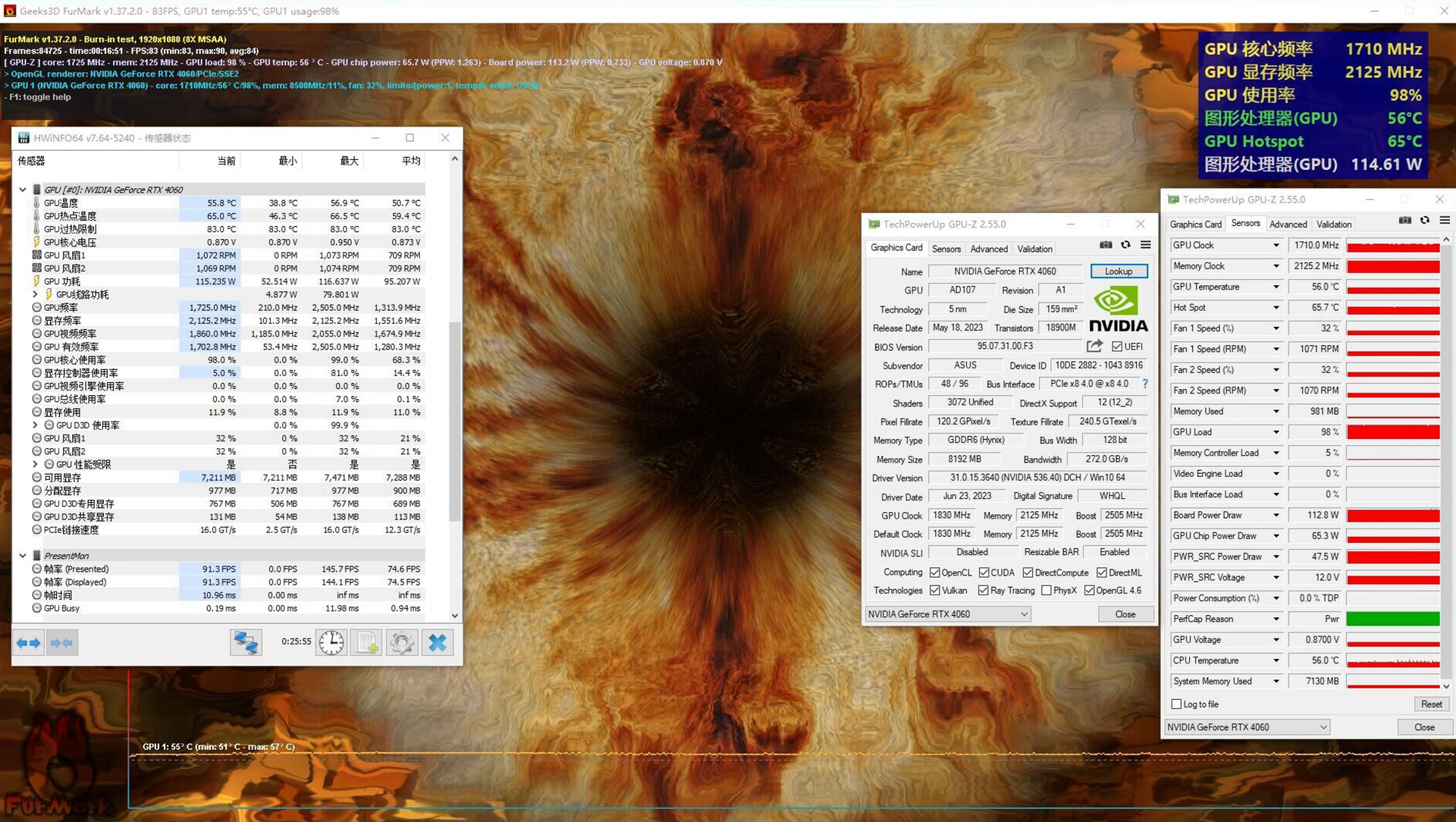
Task: Toggle Ray Tracing checkbox in GPU-Z
Action: 984,590
